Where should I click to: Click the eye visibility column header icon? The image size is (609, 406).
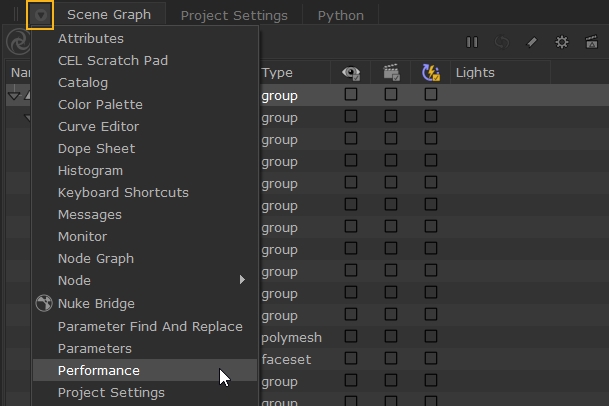pos(351,73)
